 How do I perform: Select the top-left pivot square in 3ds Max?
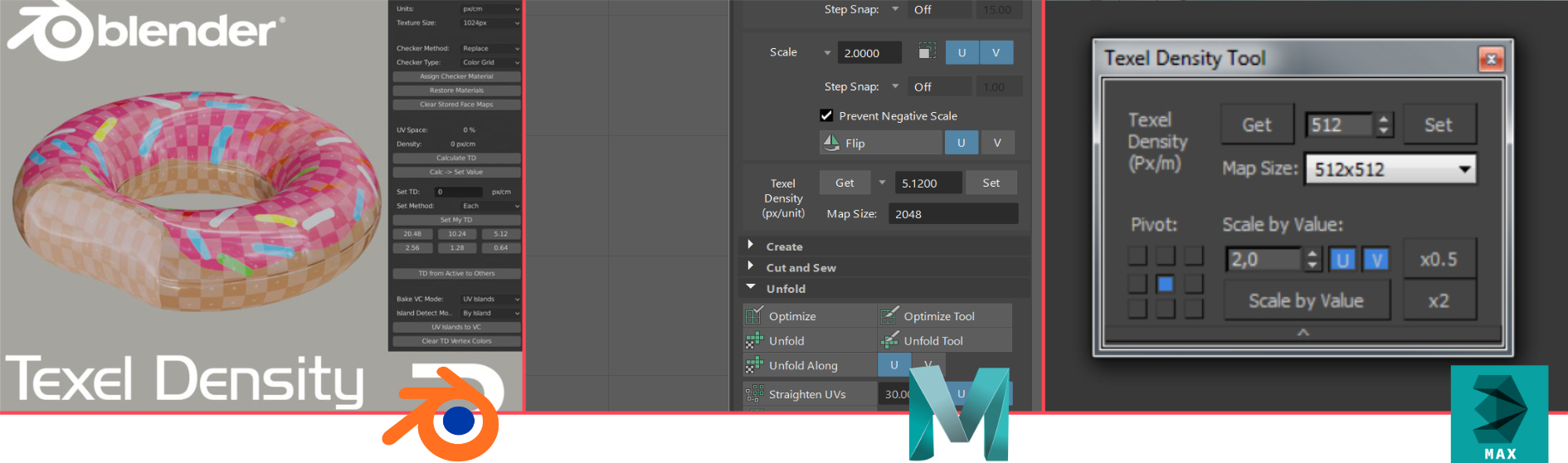click(1137, 256)
